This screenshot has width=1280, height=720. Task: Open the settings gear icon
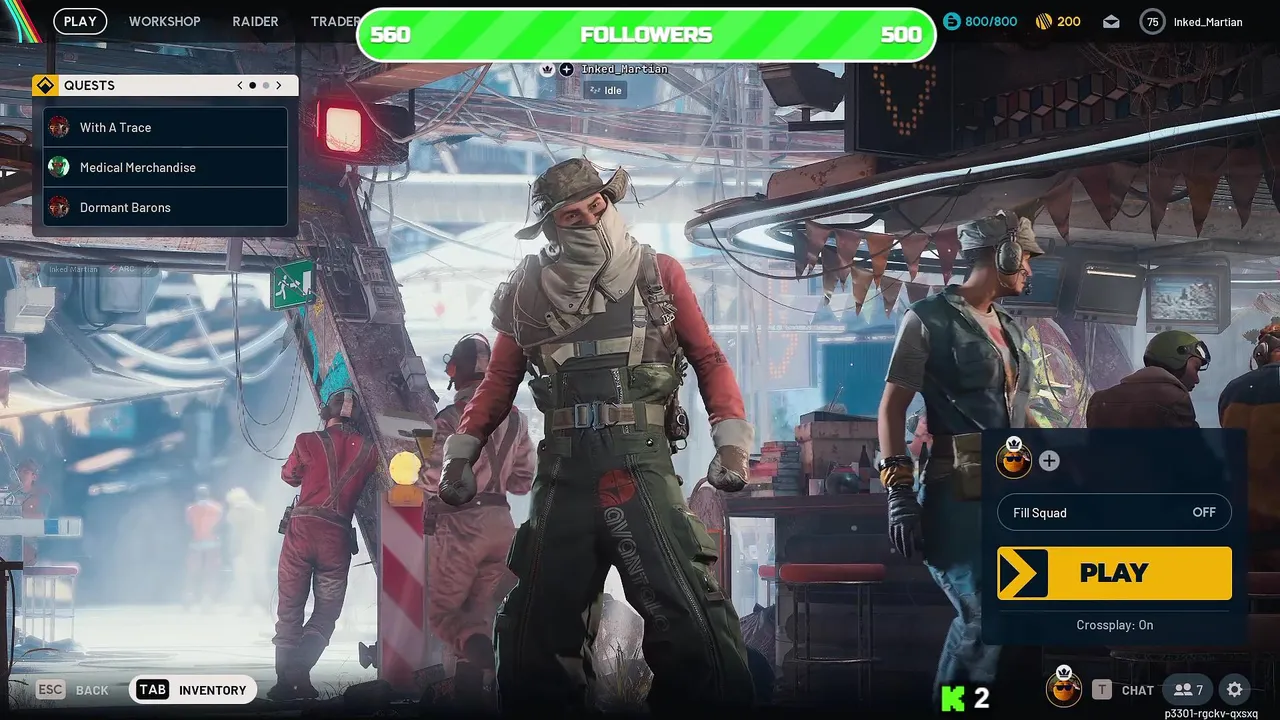[1235, 690]
